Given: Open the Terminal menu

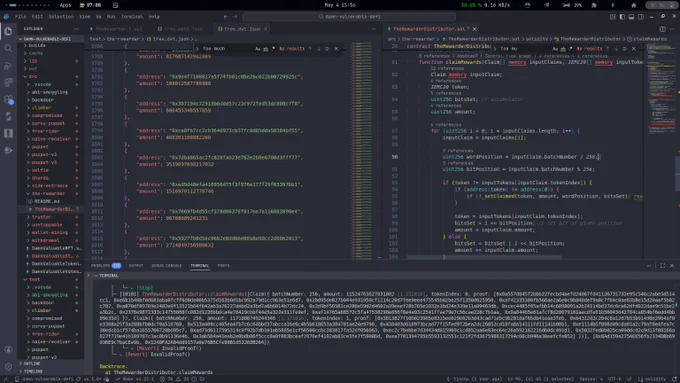Looking at the screenshot, I should pyautogui.click(x=132, y=16).
